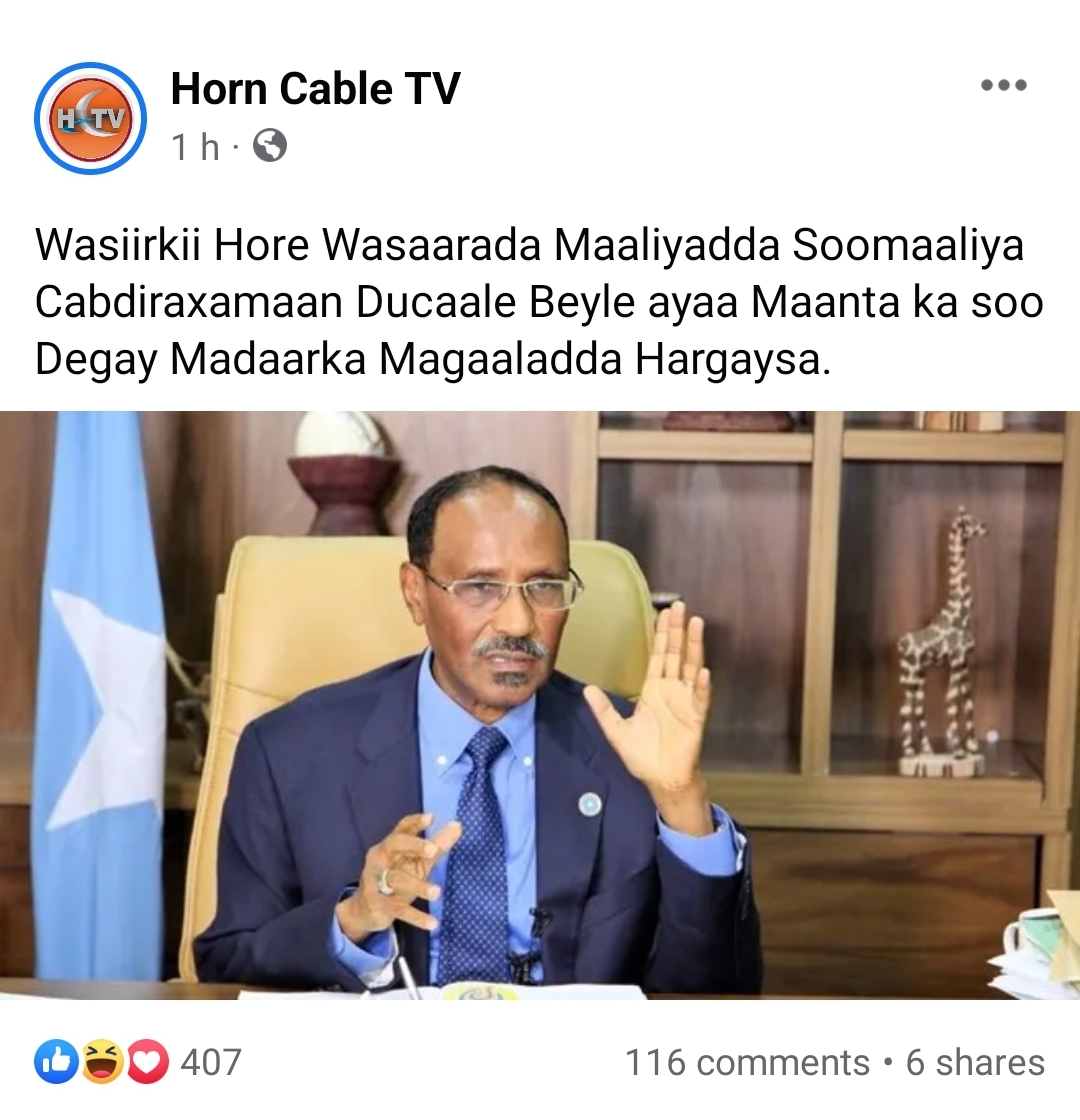Screen dimensions: 1080x1120
Task: Click the public globe privacy icon
Action: click(270, 146)
